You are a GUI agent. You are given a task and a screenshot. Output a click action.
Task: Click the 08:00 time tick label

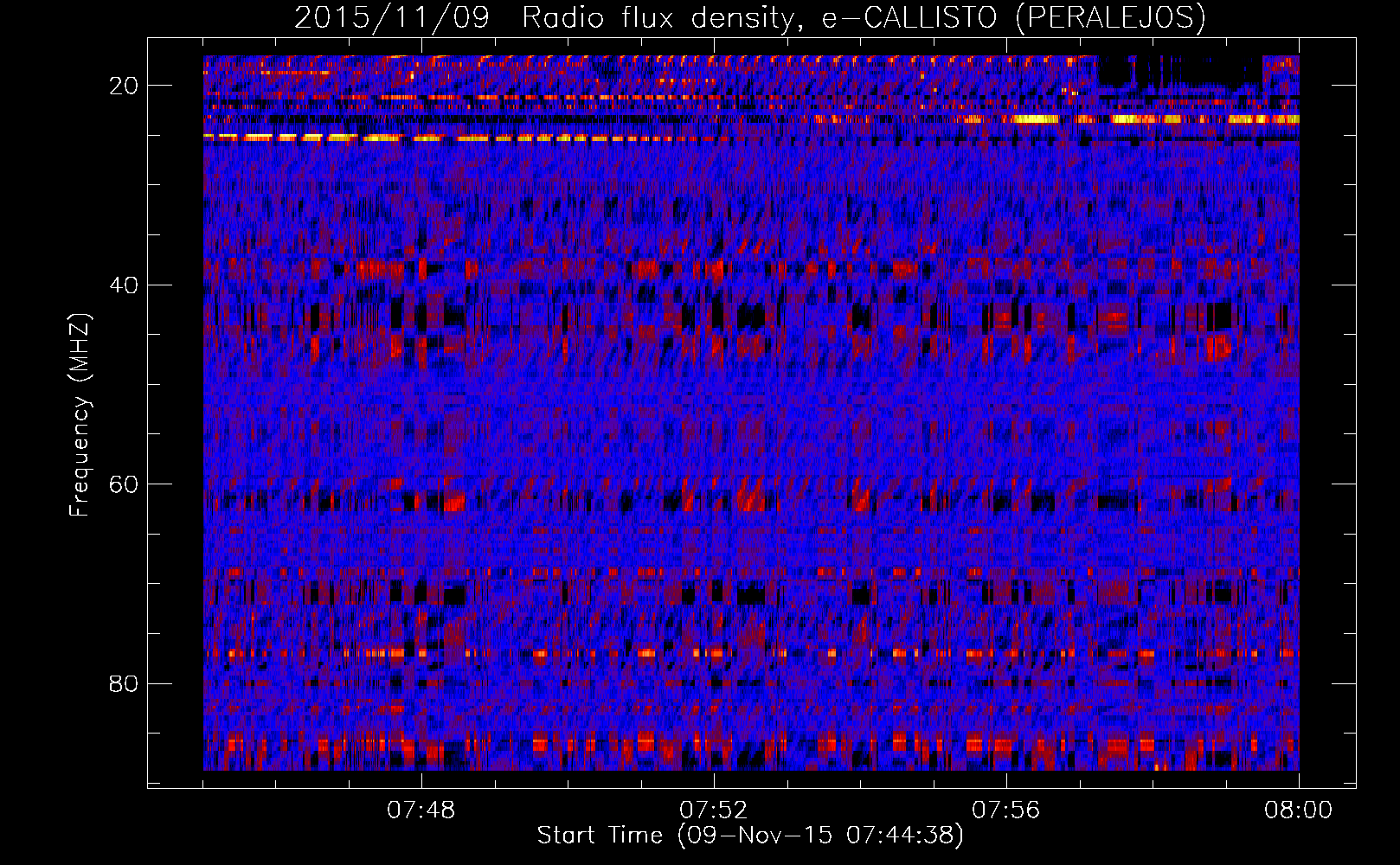pyautogui.click(x=1299, y=811)
